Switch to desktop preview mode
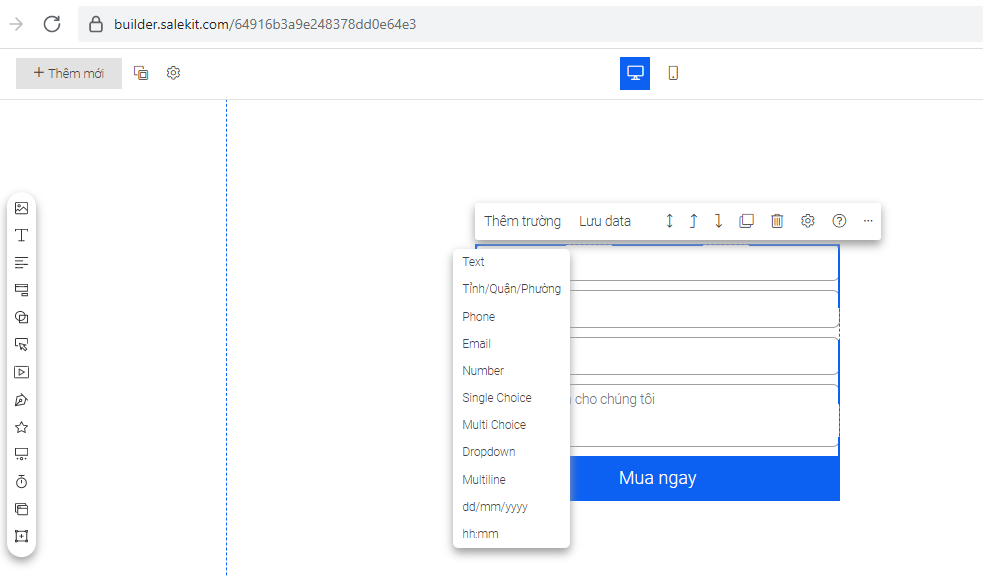Screen dimensions: 983x576 click(x=635, y=73)
